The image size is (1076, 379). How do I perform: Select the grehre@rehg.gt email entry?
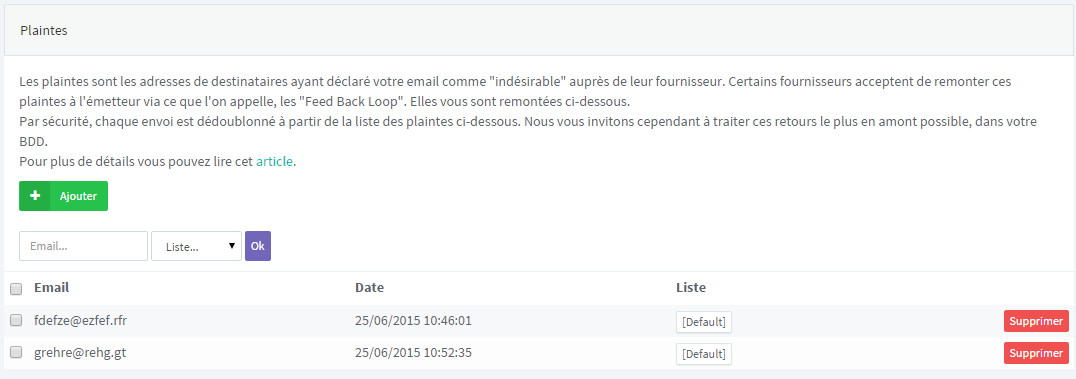point(80,353)
